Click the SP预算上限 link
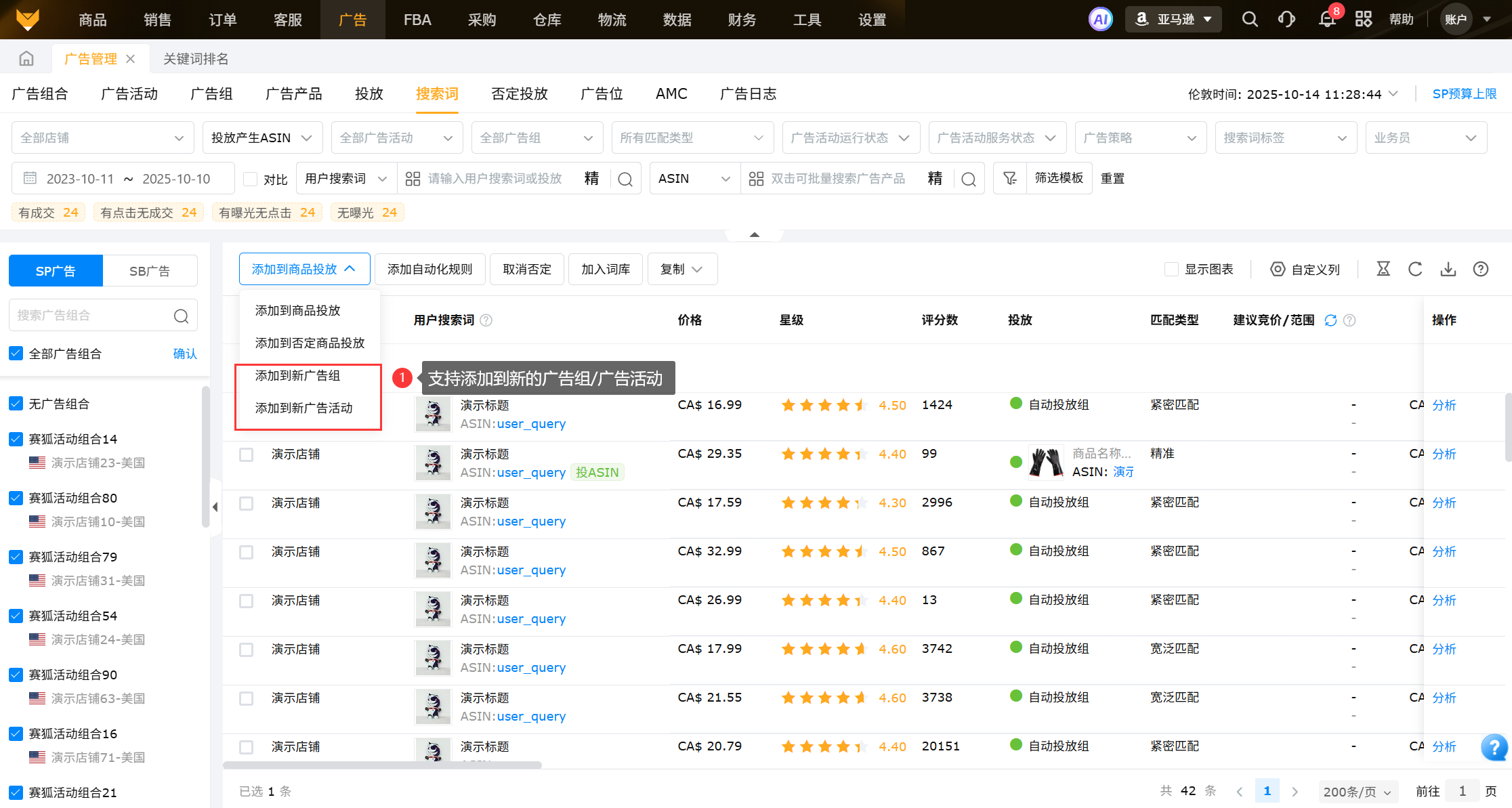This screenshot has width=1512, height=808. tap(1464, 94)
